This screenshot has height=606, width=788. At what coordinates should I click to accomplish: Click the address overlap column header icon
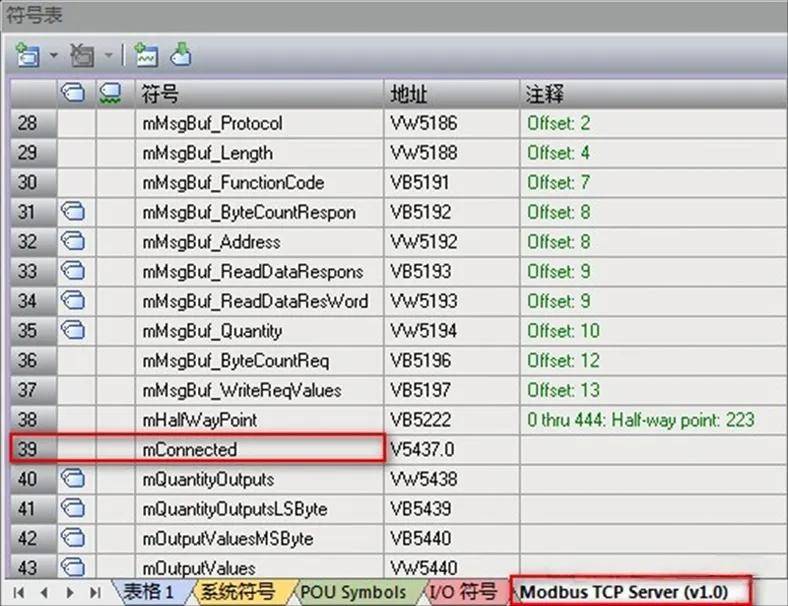pyautogui.click(x=73, y=93)
